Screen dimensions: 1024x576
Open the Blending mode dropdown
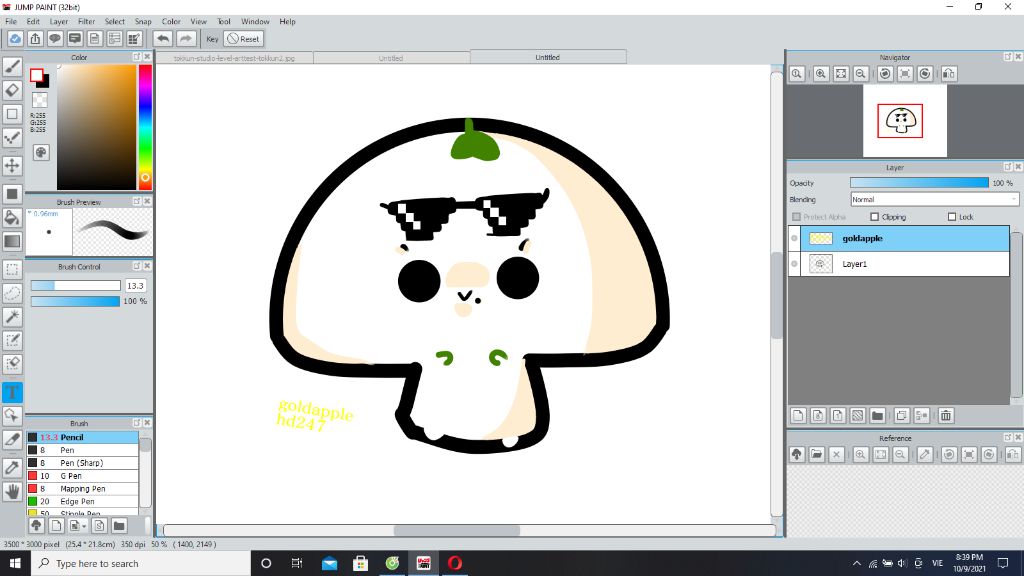[x=934, y=199]
